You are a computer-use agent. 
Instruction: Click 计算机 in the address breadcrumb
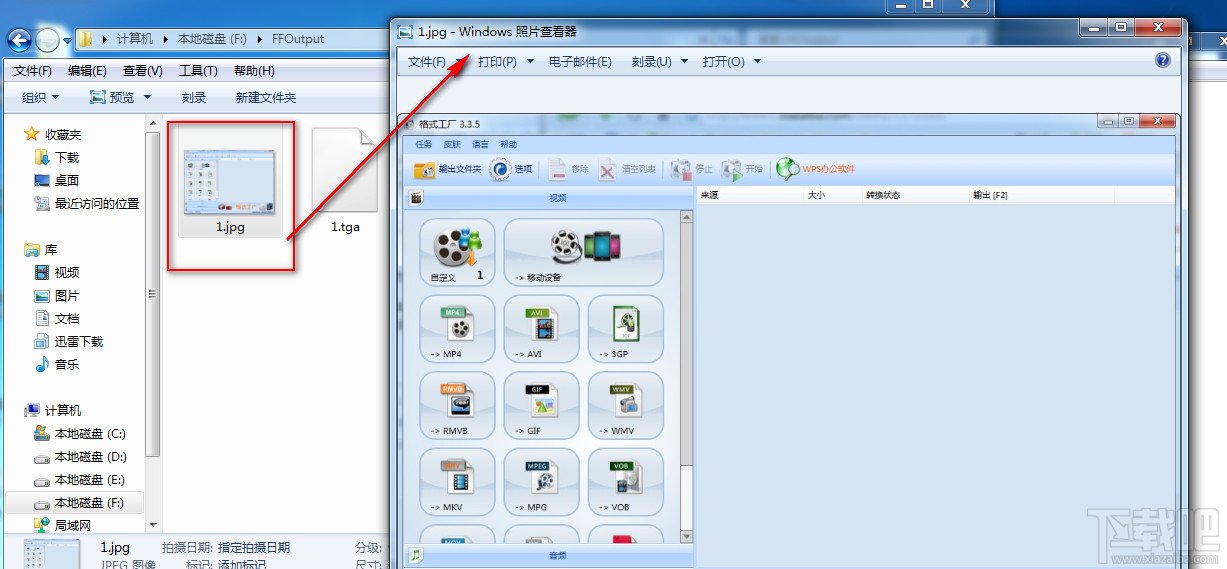[x=135, y=39]
